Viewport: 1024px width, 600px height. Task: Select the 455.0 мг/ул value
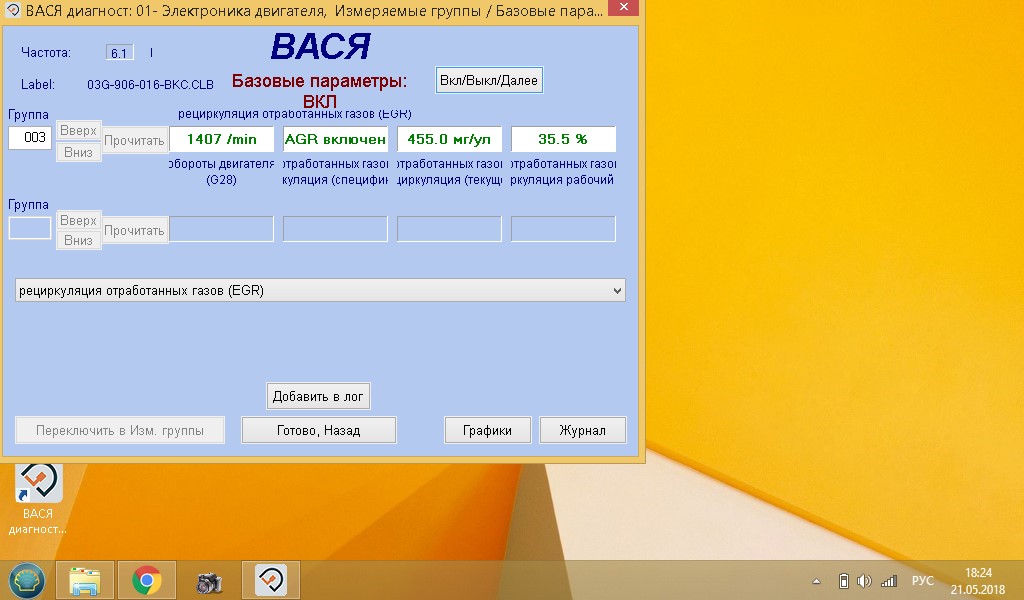pos(449,139)
